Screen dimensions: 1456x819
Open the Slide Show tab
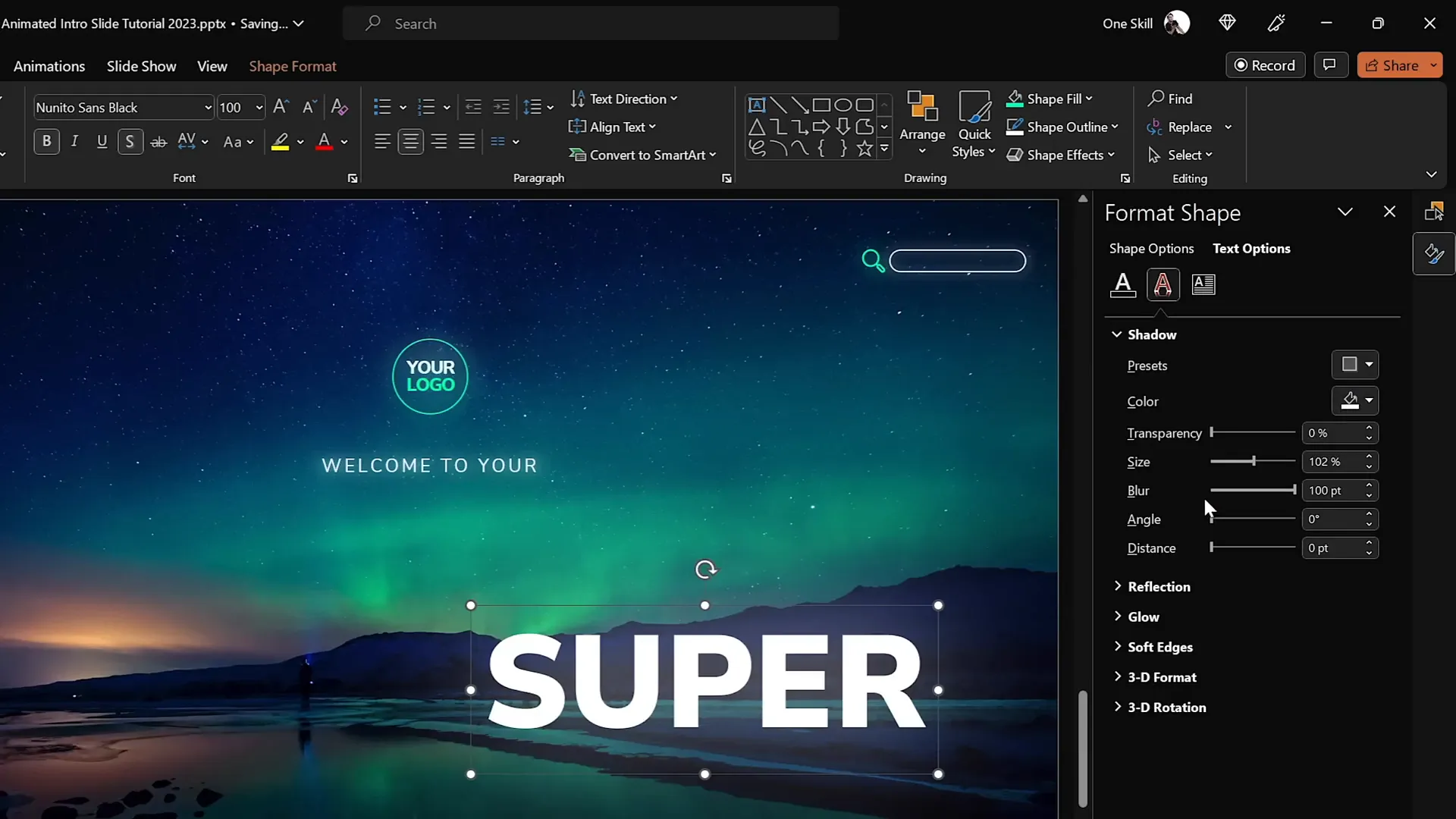point(141,66)
